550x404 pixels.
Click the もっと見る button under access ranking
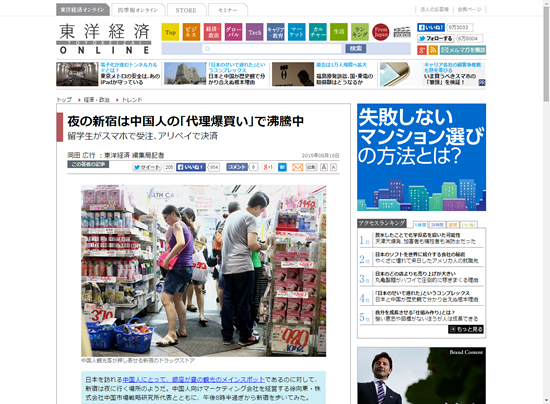pyautogui.click(x=466, y=329)
